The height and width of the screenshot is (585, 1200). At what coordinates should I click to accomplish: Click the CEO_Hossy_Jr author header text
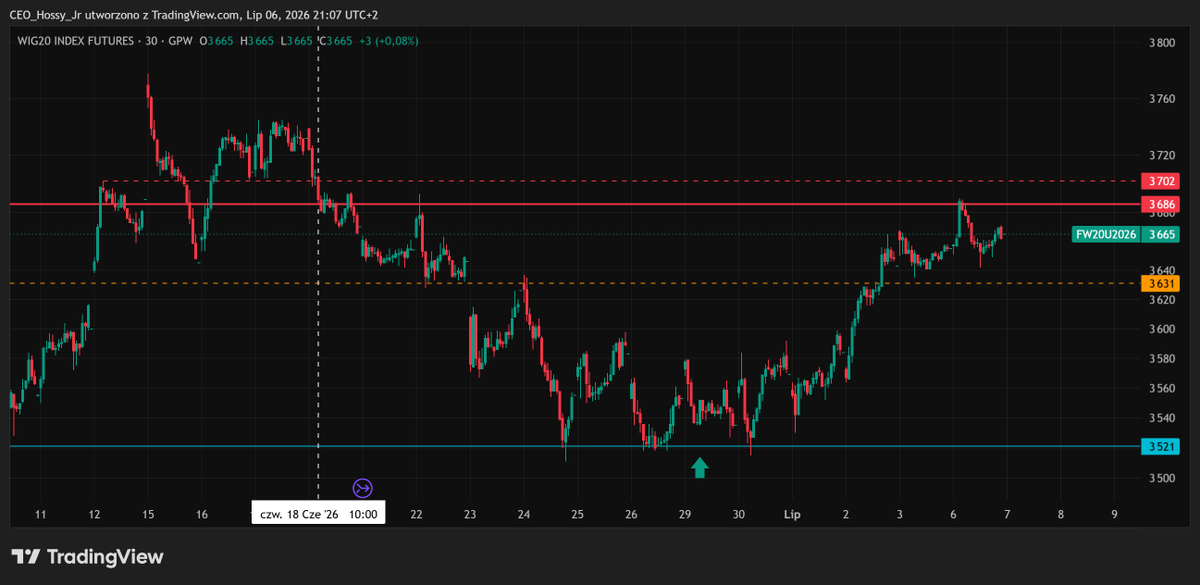click(x=48, y=15)
